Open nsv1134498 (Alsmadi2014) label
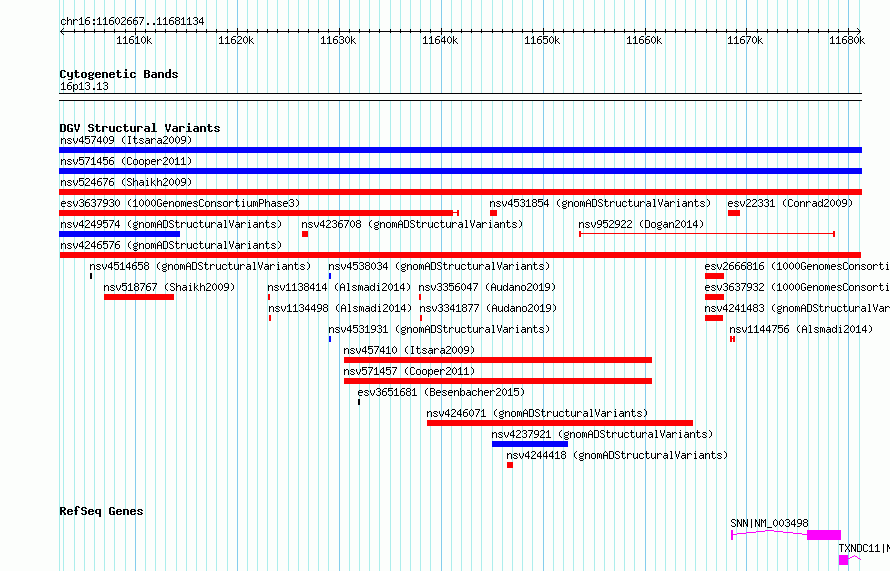Image resolution: width=890 pixels, height=571 pixels. pyautogui.click(x=339, y=308)
